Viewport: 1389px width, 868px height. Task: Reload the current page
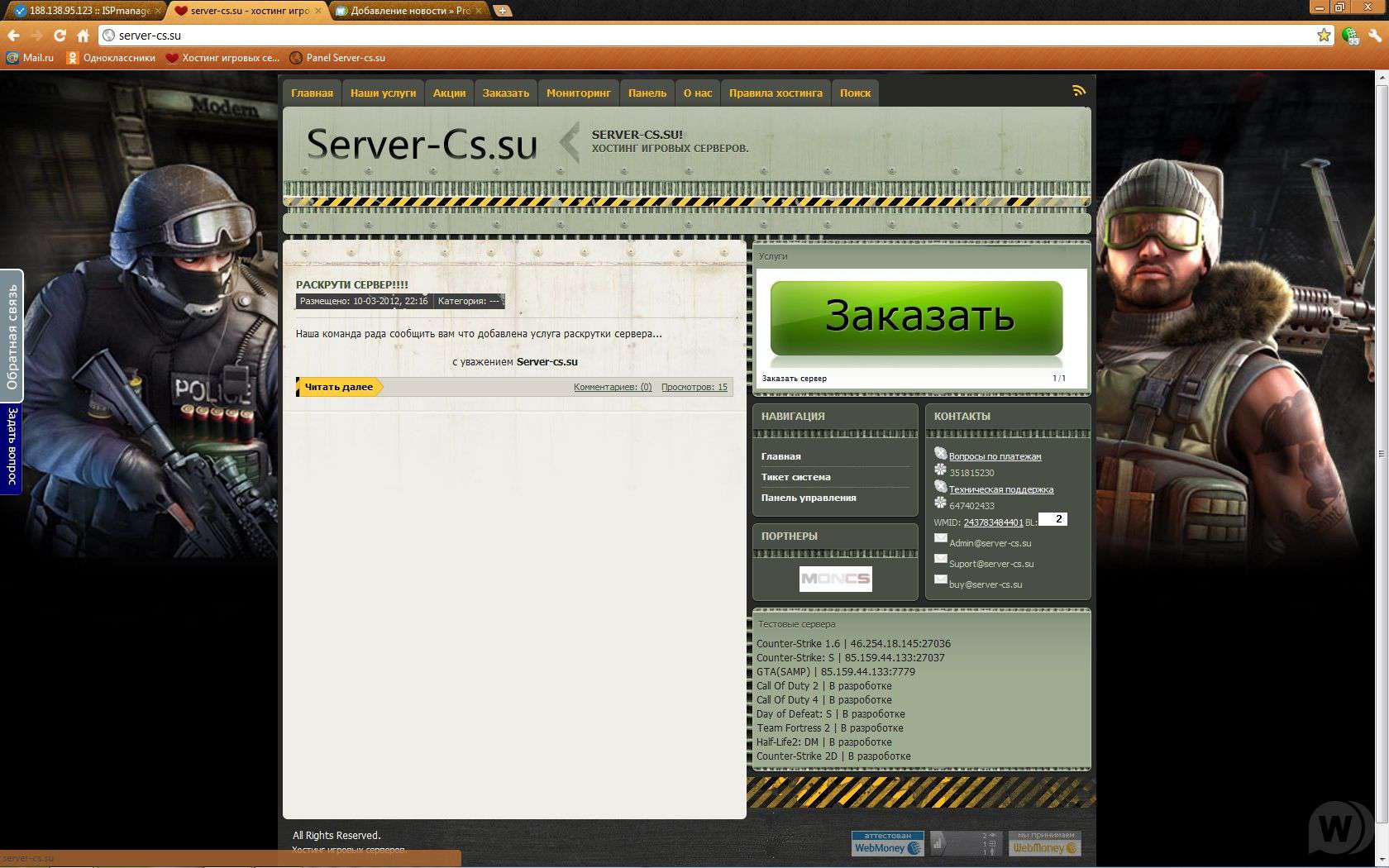coord(60,36)
